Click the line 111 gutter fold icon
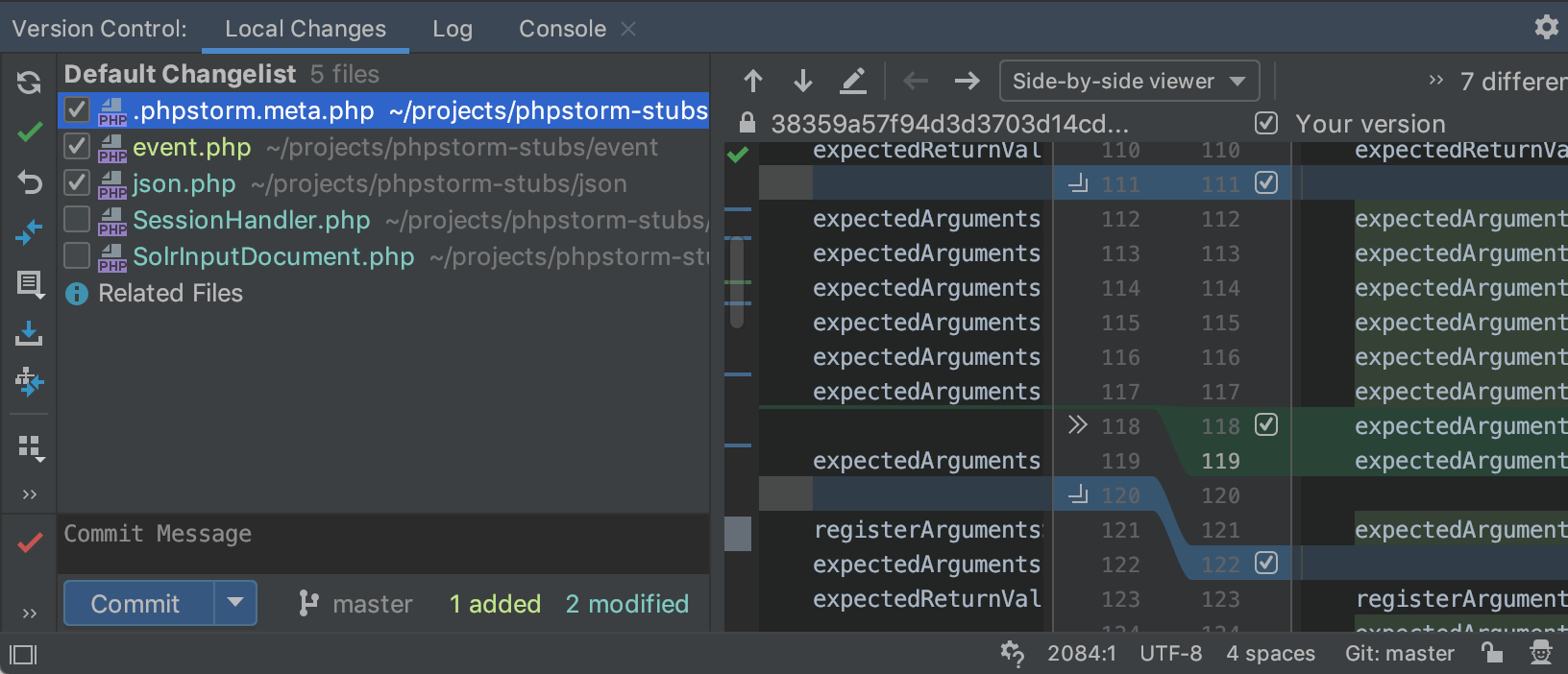 pos(1078,182)
